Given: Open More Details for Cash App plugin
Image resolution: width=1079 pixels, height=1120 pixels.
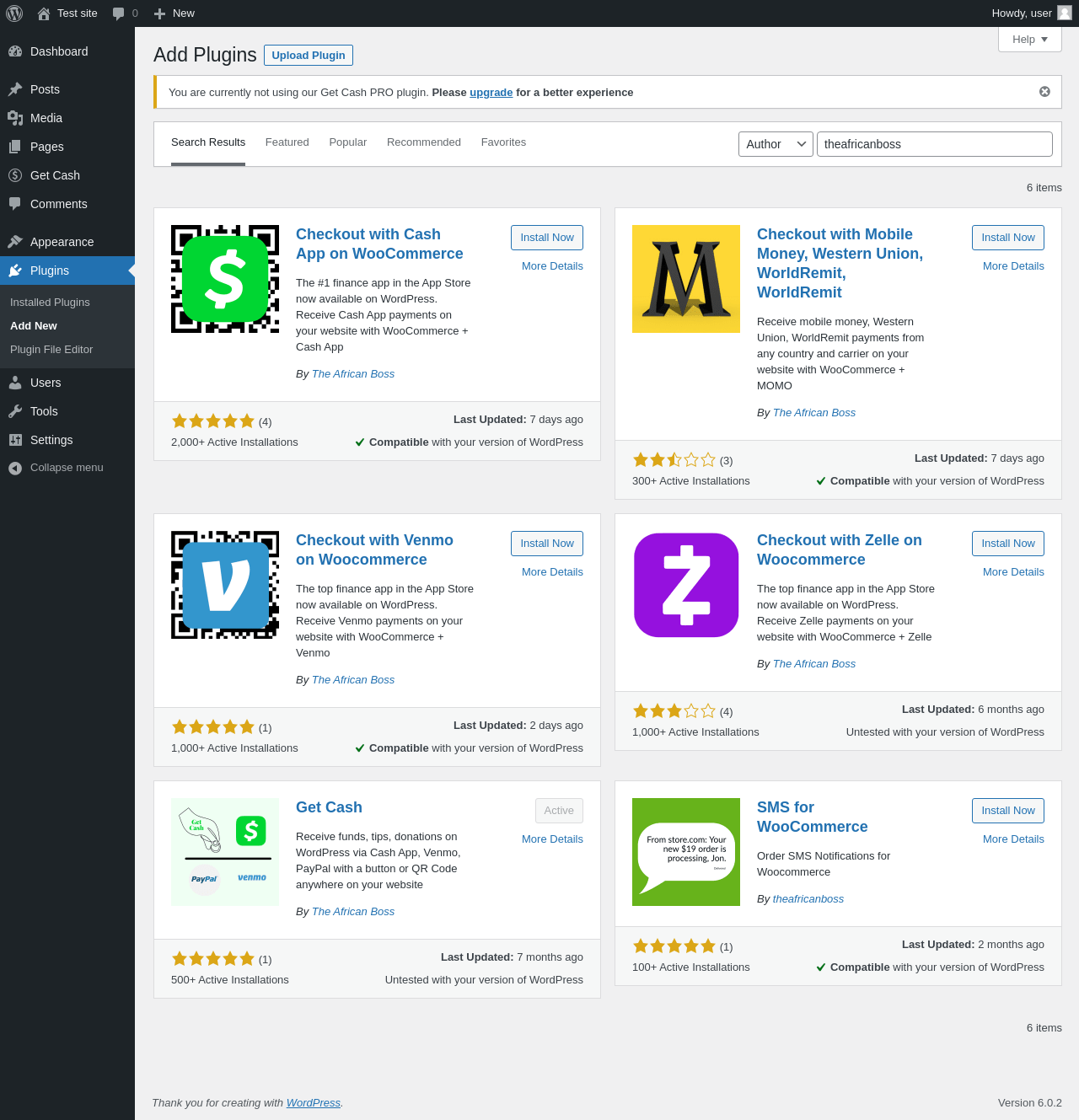Looking at the screenshot, I should [552, 266].
